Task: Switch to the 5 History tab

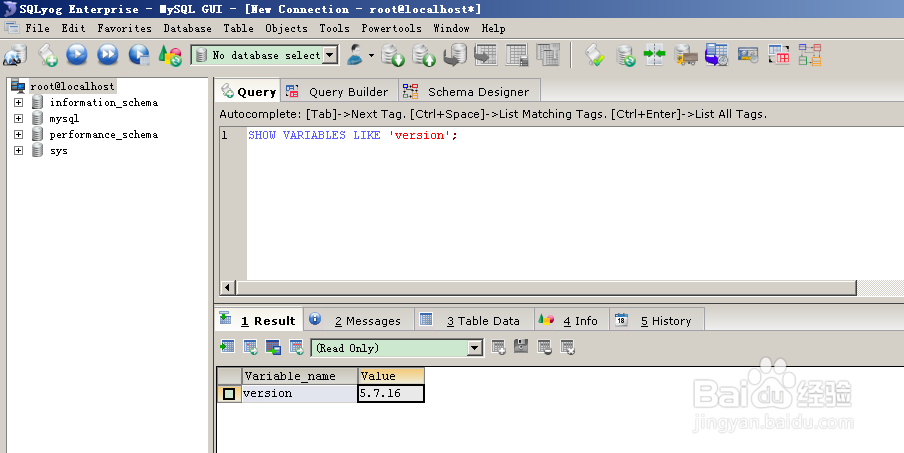Action: [x=657, y=320]
